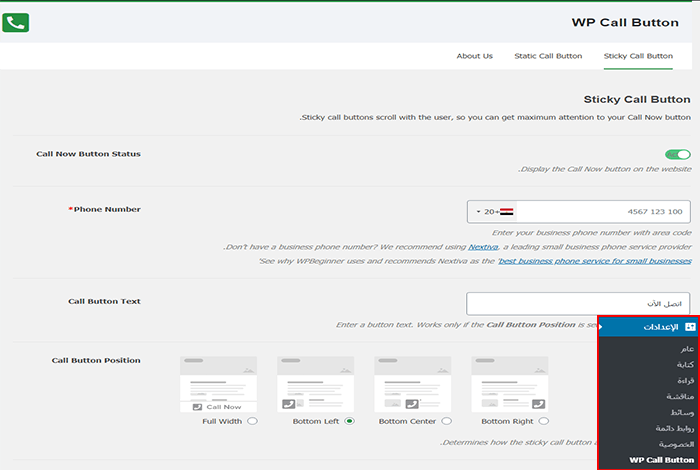700x470 pixels.
Task: Click the Bottom Right layout preview image
Action: (x=509, y=384)
